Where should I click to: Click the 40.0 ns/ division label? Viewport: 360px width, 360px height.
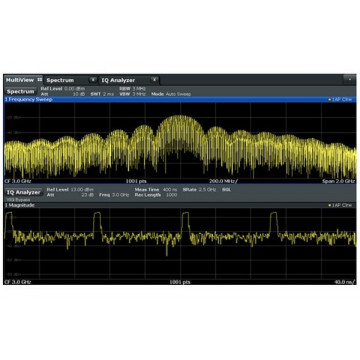point(345,282)
